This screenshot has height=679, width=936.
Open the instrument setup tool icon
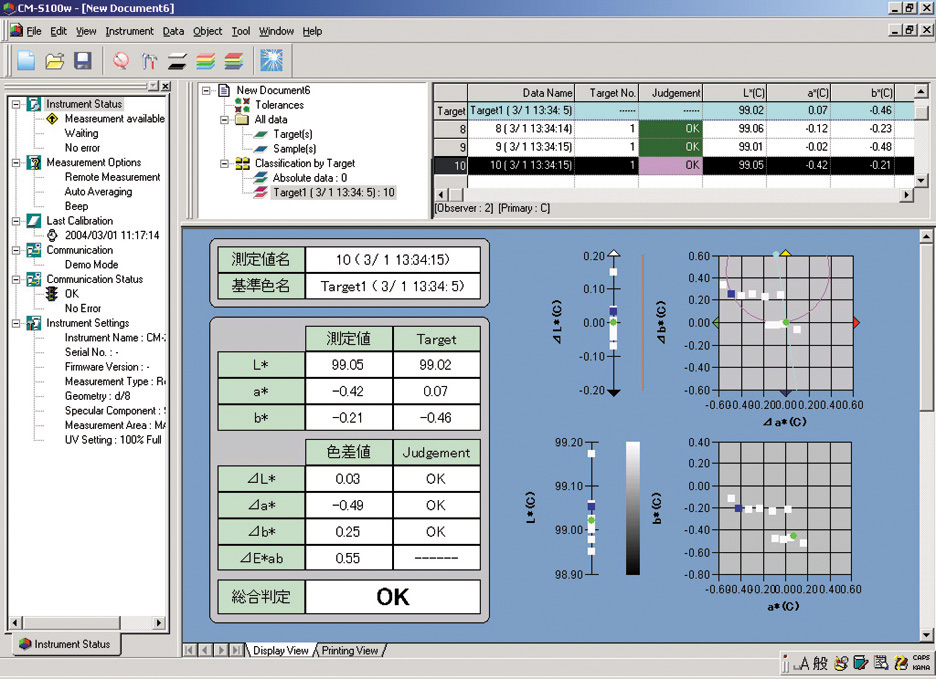149,60
